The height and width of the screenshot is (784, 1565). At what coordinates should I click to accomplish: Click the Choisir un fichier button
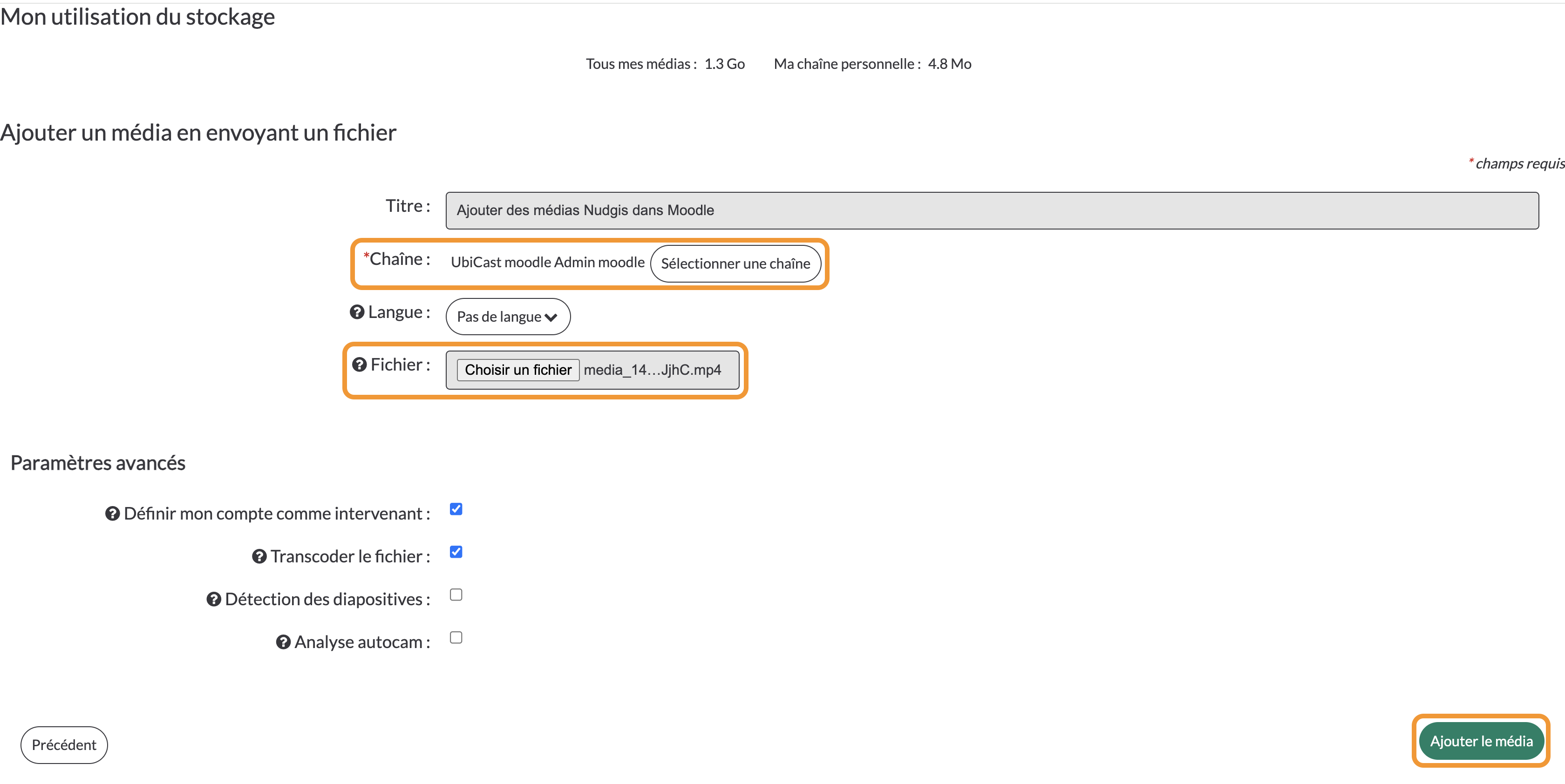[518, 370]
